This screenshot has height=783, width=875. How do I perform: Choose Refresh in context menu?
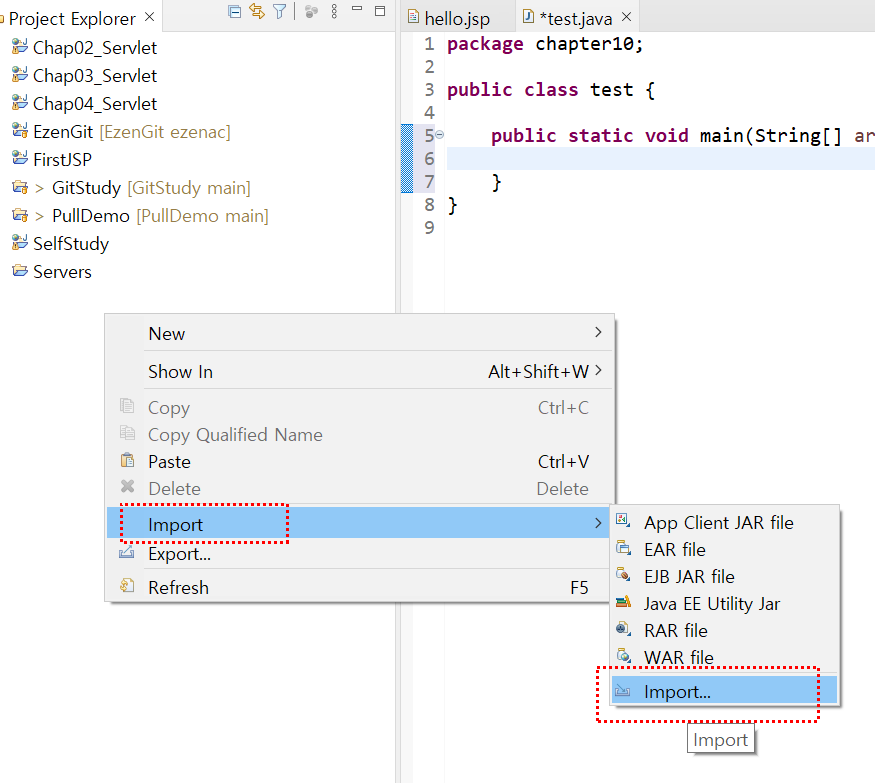pyautogui.click(x=360, y=588)
